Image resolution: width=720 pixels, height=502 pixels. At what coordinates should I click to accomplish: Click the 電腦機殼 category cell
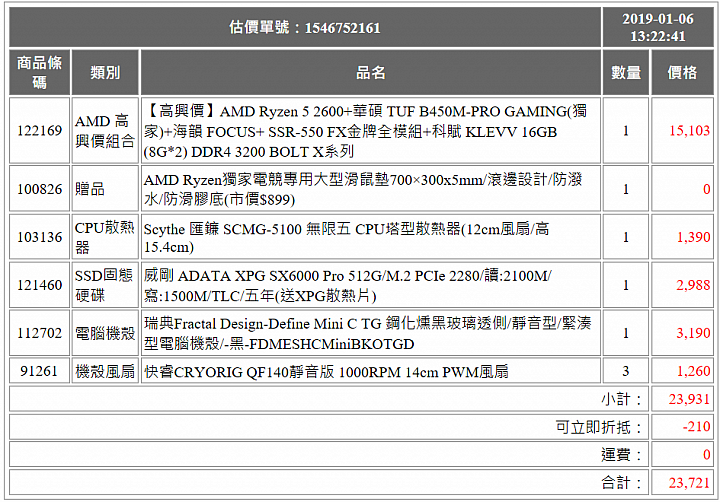coord(105,333)
